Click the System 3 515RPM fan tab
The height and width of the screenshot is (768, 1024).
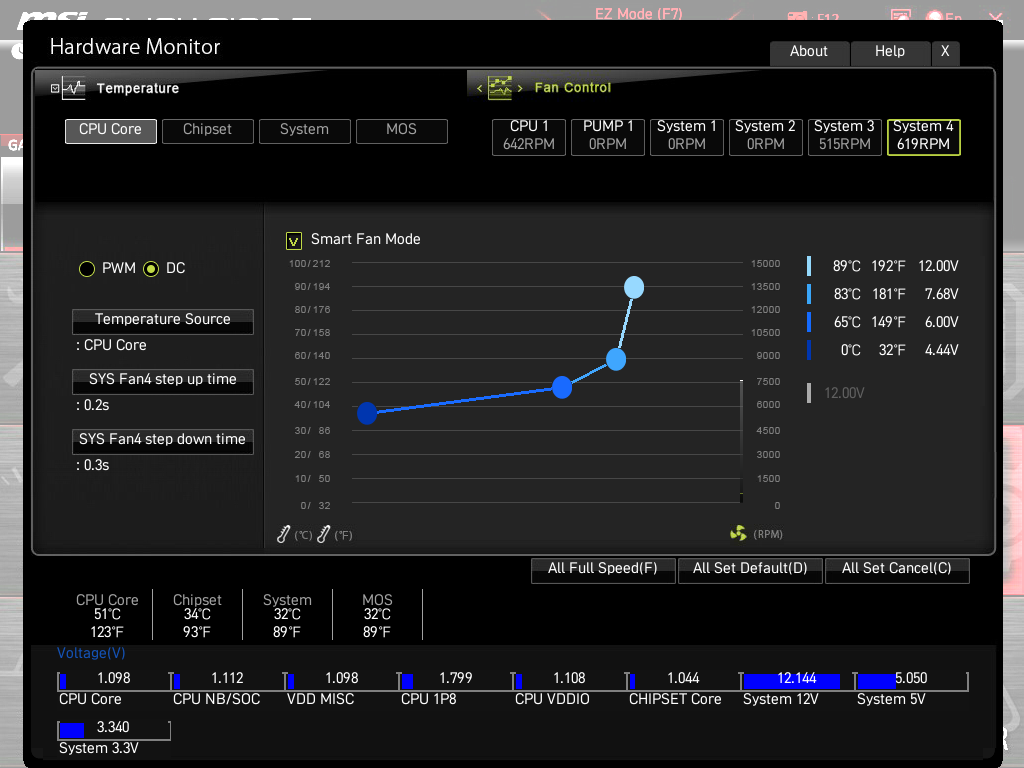pos(844,136)
